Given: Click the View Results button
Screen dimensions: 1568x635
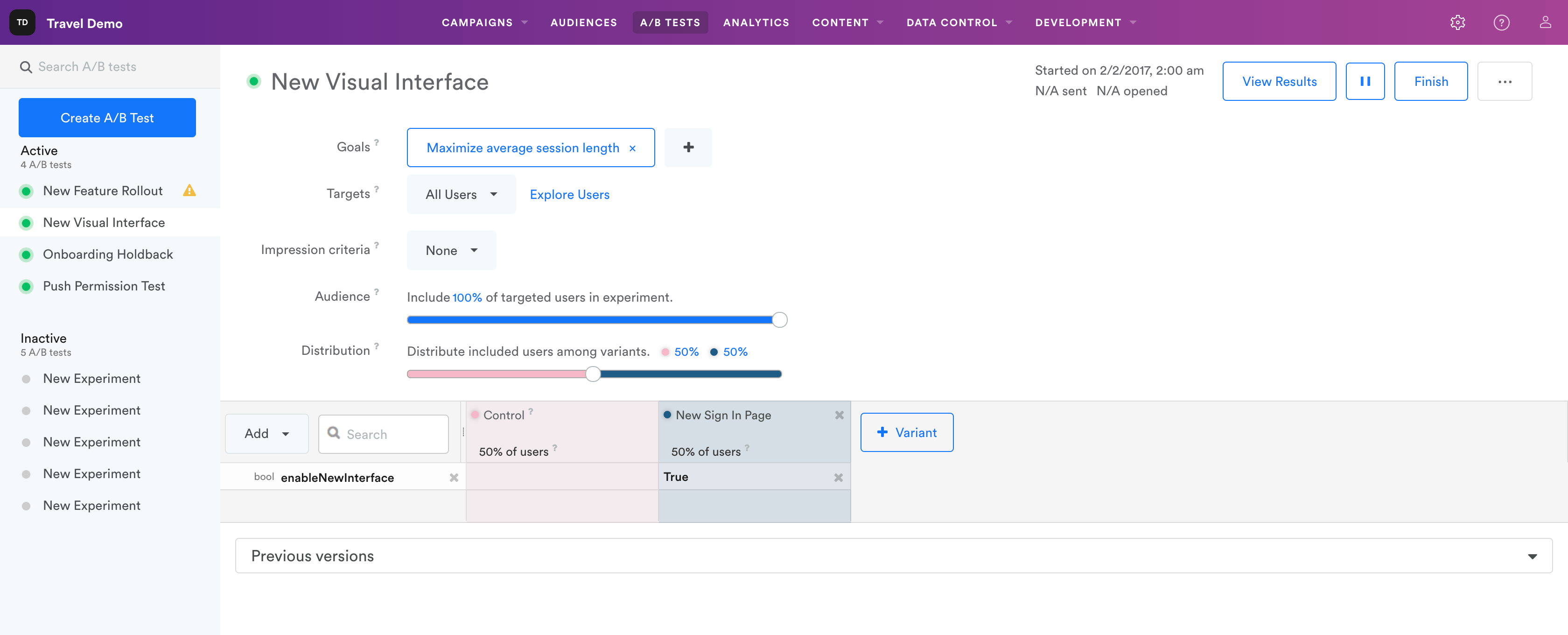Looking at the screenshot, I should (x=1279, y=82).
